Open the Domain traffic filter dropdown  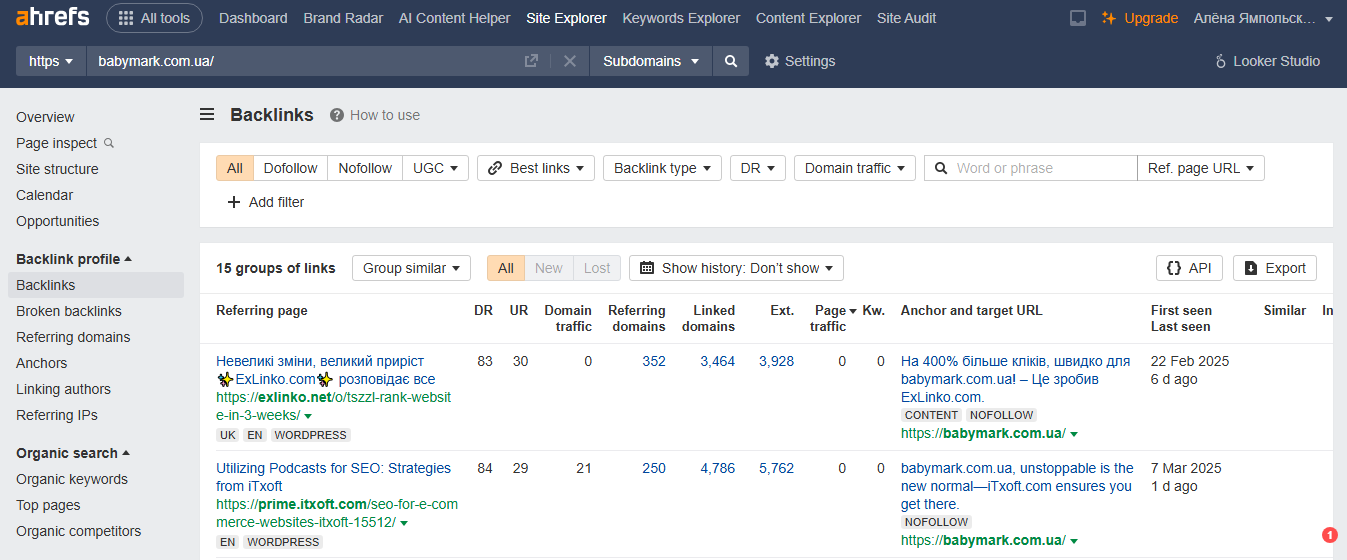point(855,168)
